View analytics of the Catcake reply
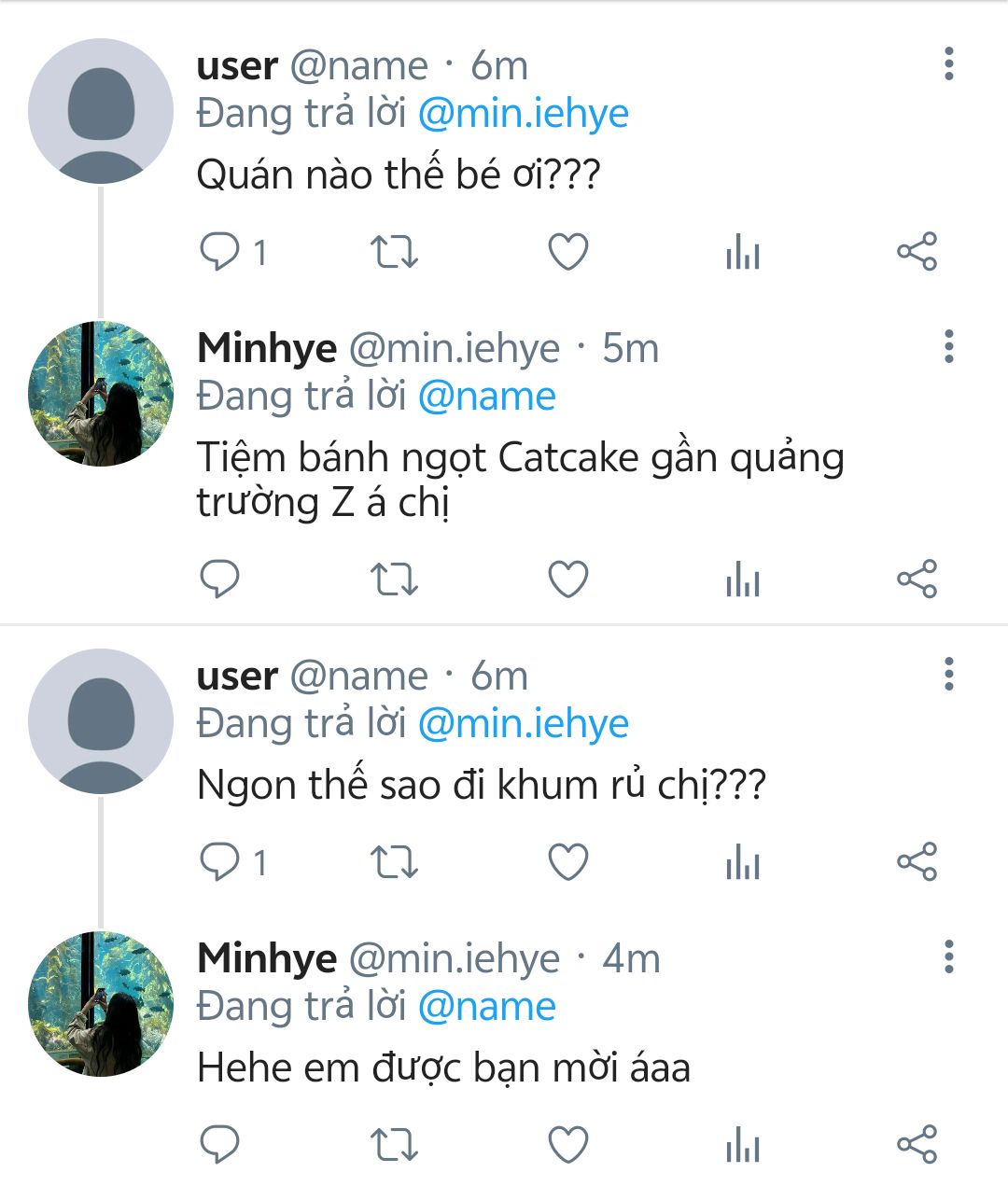Viewport: 1008px width, 1186px height. click(x=743, y=579)
